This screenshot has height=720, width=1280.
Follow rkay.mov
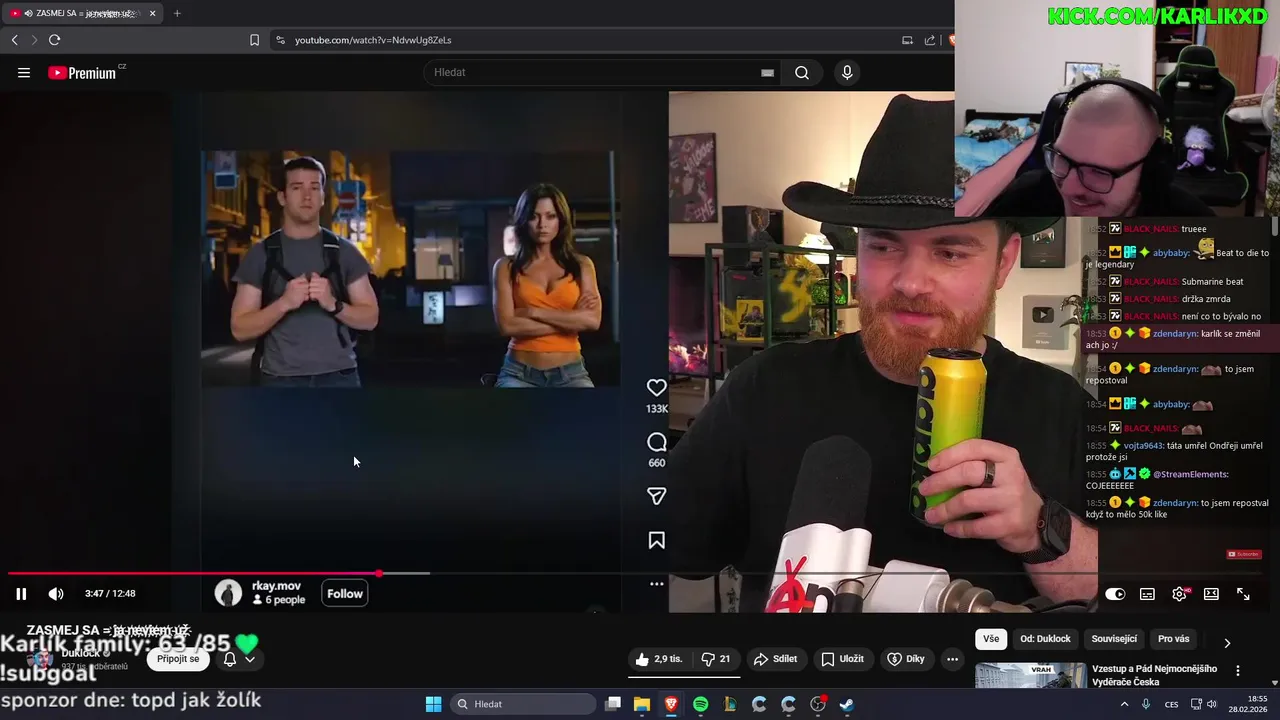tap(345, 594)
